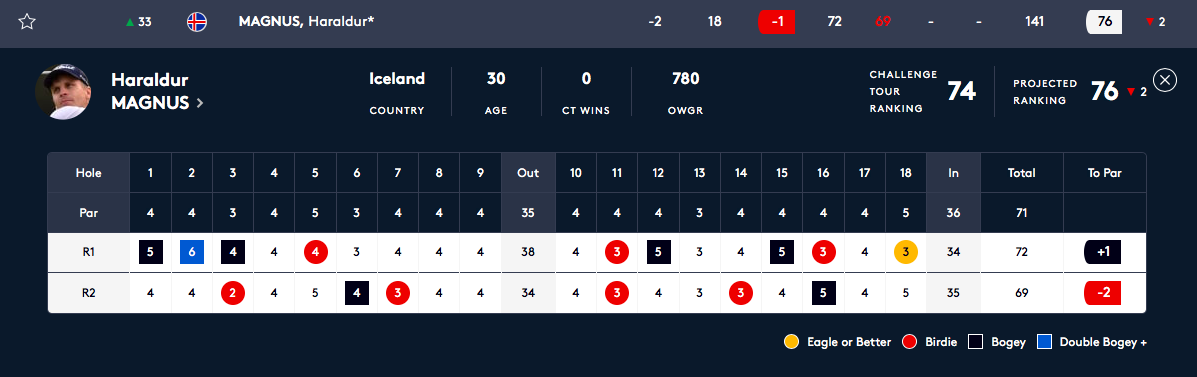Close the player scorecard panel
Image resolution: width=1197 pixels, height=377 pixels.
tap(1164, 79)
